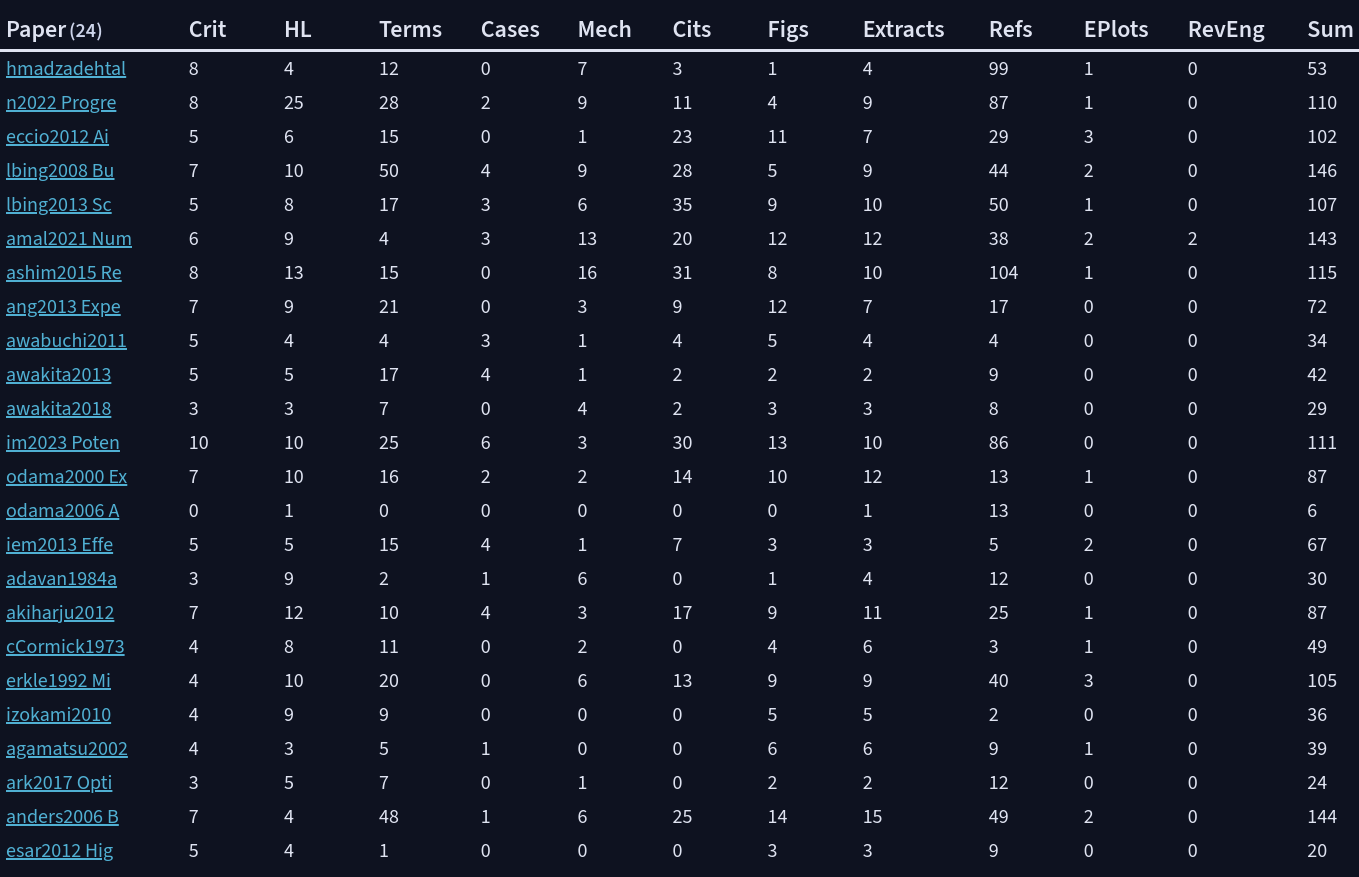Open the awabuchi2011 paper link
1359x877 pixels.
point(66,341)
